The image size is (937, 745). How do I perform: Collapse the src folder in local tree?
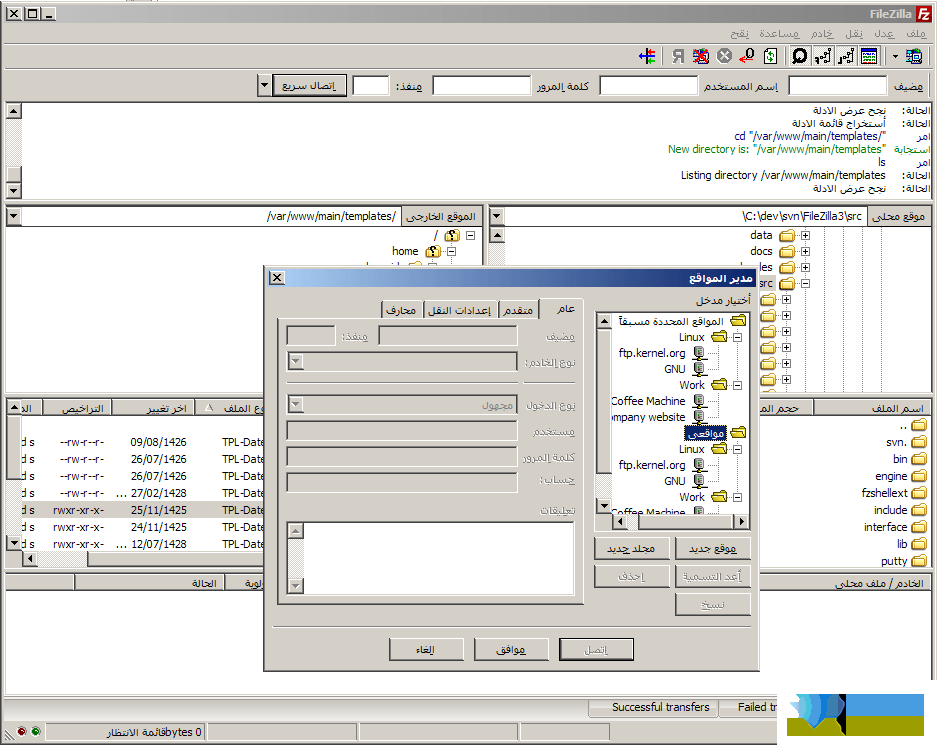tap(806, 283)
